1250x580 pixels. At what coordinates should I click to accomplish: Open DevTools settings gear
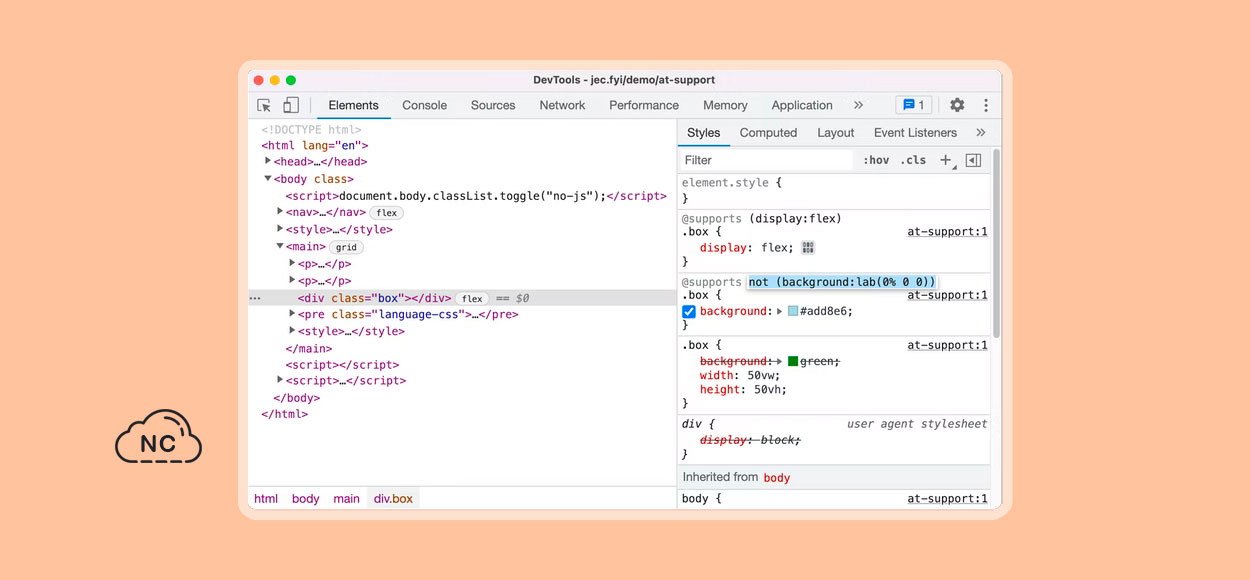(957, 105)
